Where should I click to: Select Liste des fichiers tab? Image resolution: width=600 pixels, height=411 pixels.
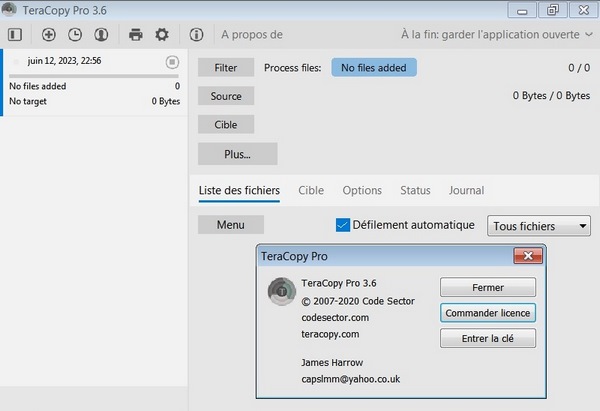pyautogui.click(x=239, y=191)
